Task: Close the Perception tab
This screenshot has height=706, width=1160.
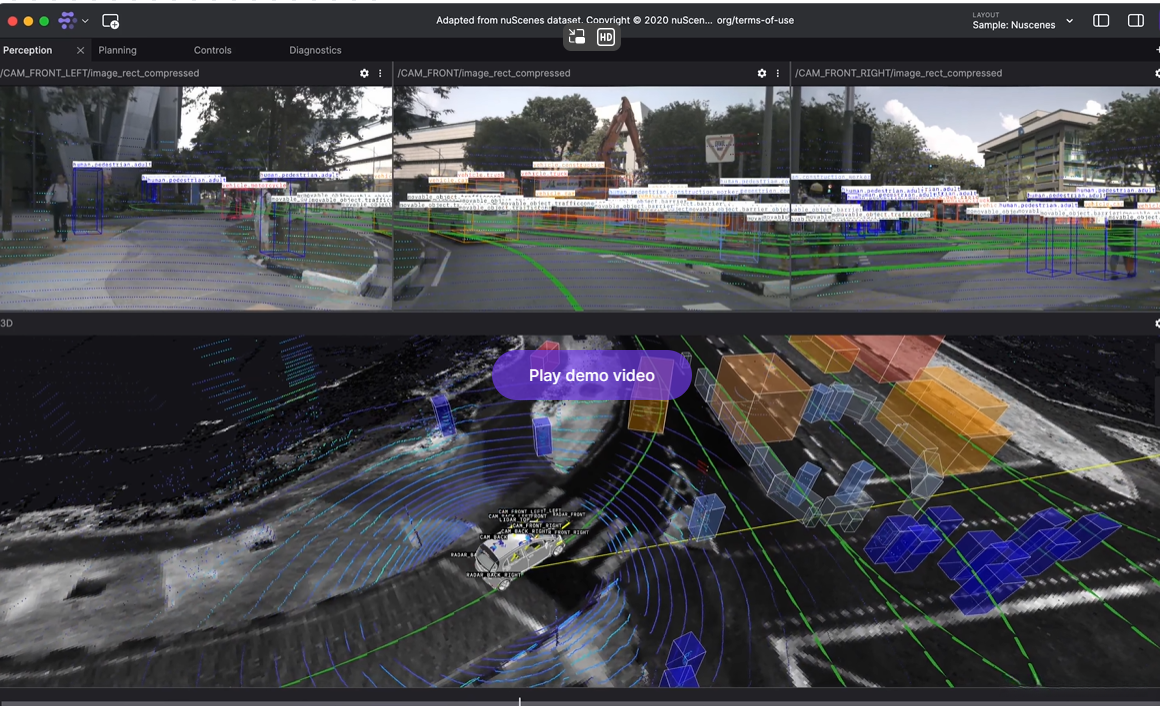Action: click(x=80, y=50)
